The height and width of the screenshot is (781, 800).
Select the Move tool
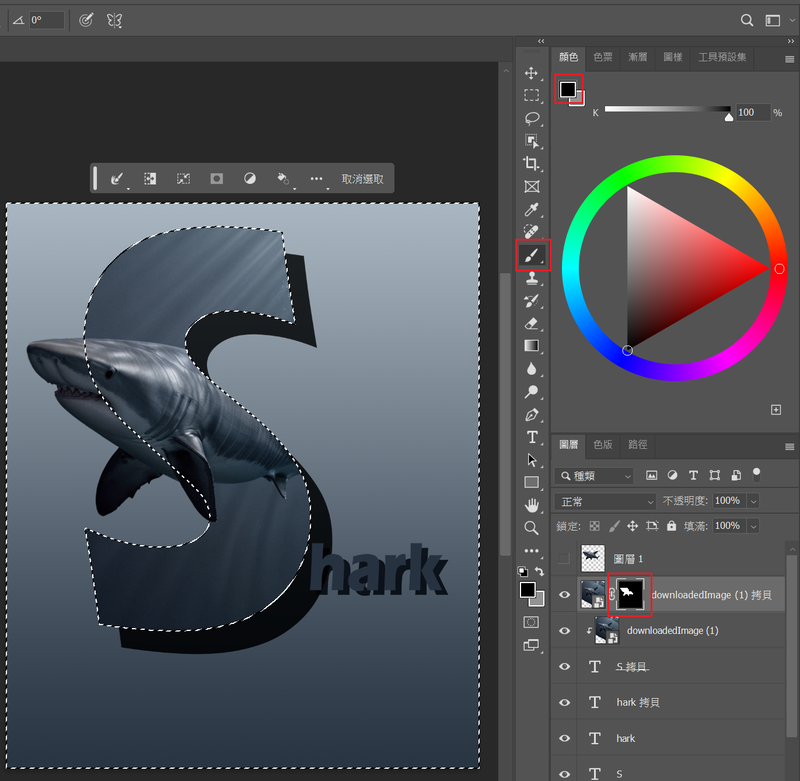point(532,73)
